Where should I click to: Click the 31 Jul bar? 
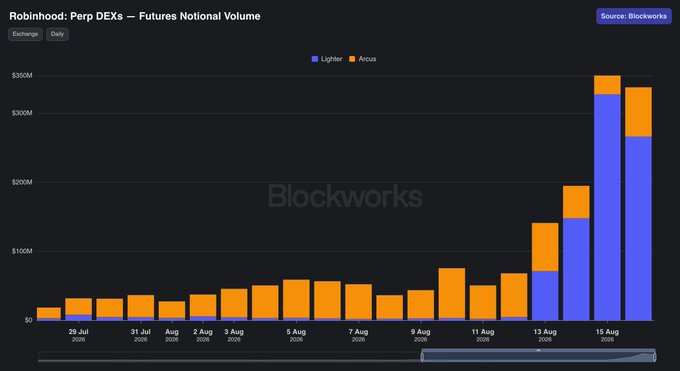[x=141, y=308]
